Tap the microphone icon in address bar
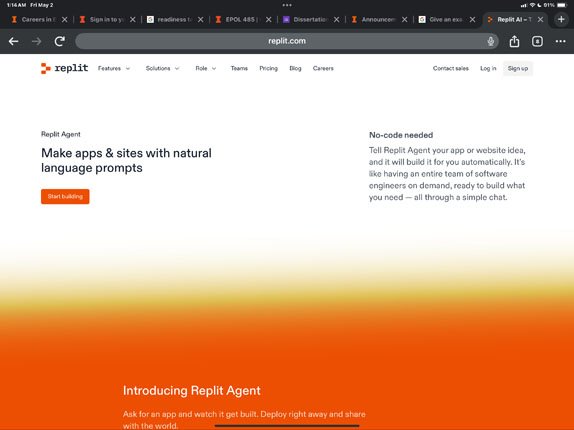The image size is (574, 430). 491,41
